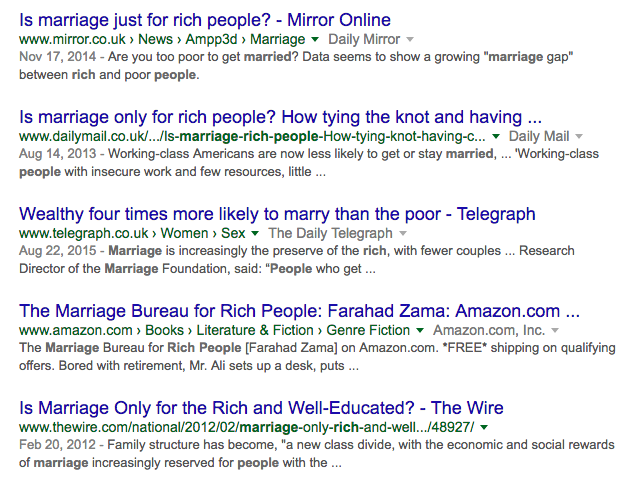The image size is (637, 486).
Task: Open Telegraph wealthy four times more likely link
Action: pos(277,214)
